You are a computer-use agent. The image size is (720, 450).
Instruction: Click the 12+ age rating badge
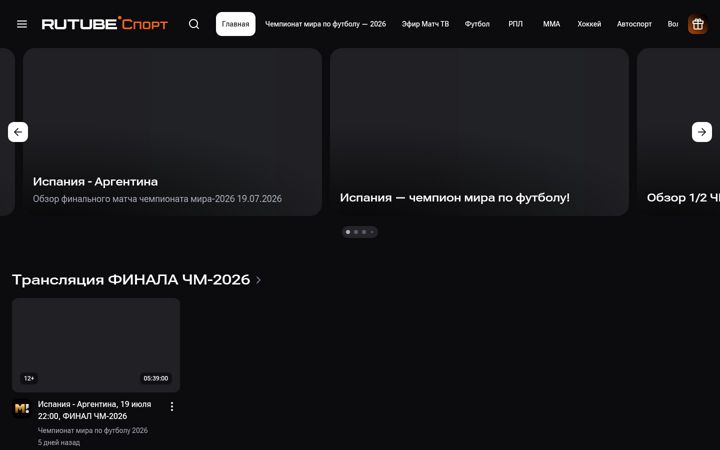[x=29, y=378]
